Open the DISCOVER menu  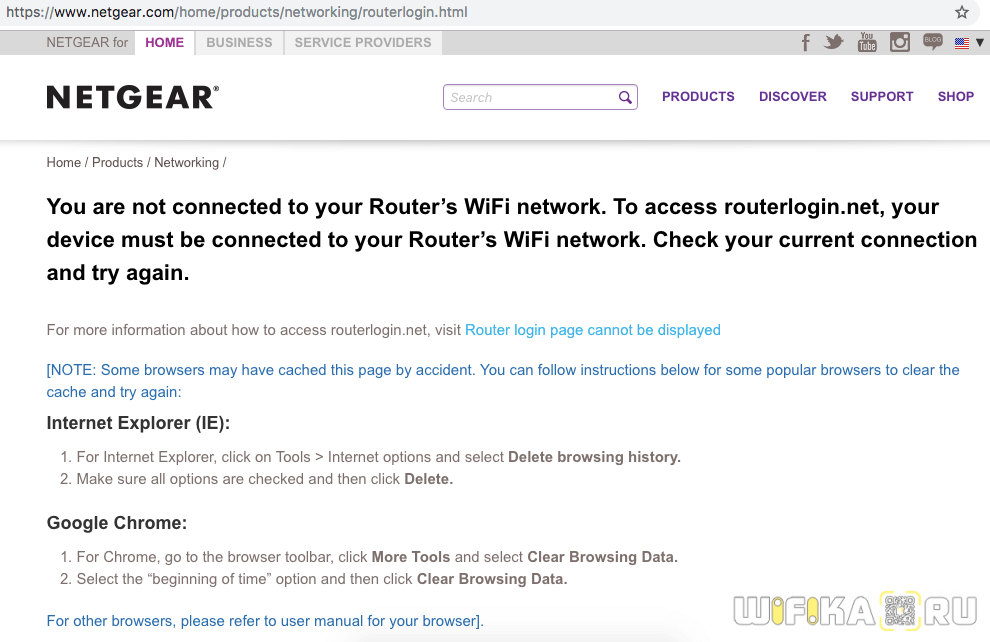point(792,97)
